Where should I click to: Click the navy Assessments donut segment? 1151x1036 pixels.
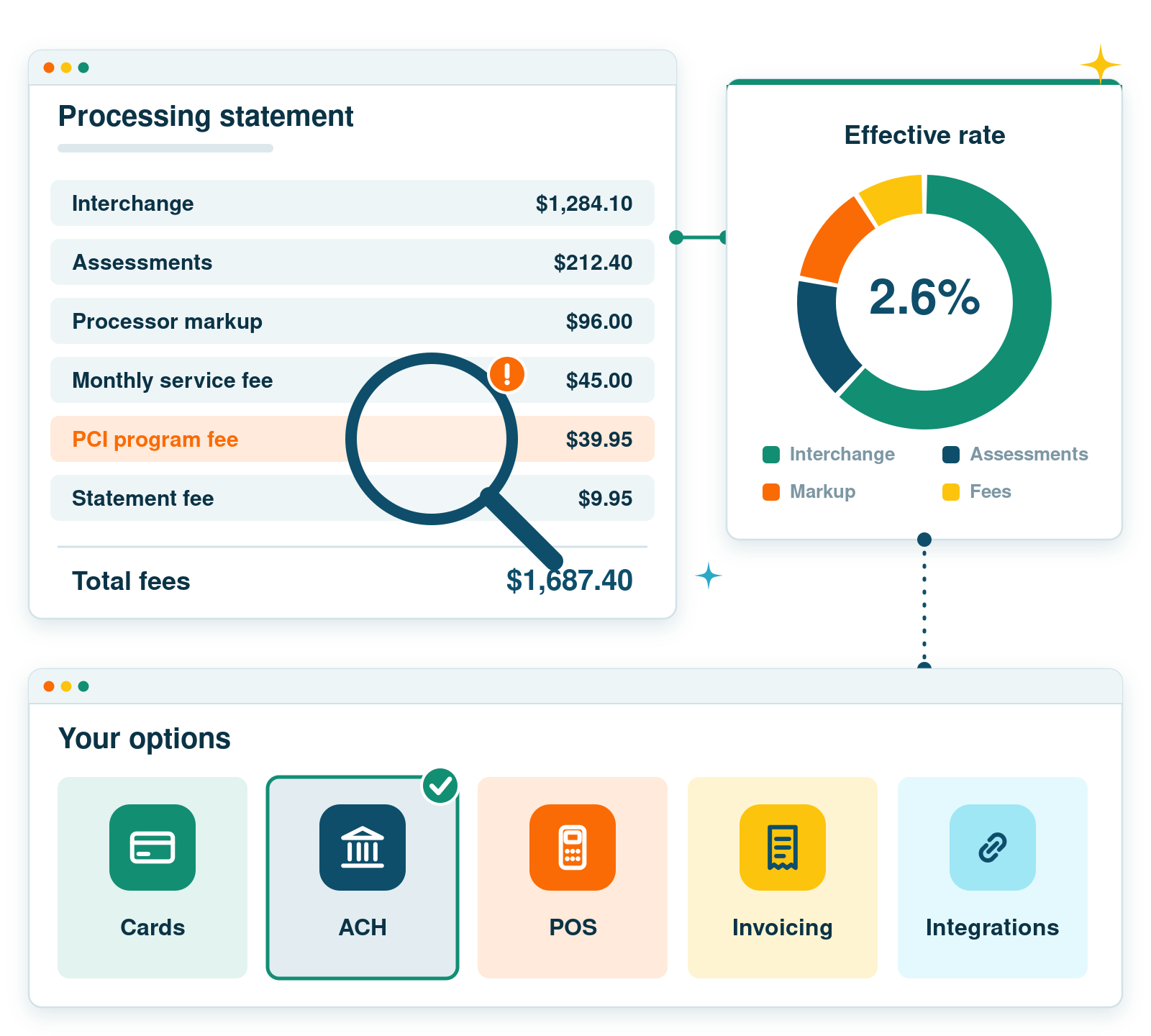tap(825, 335)
